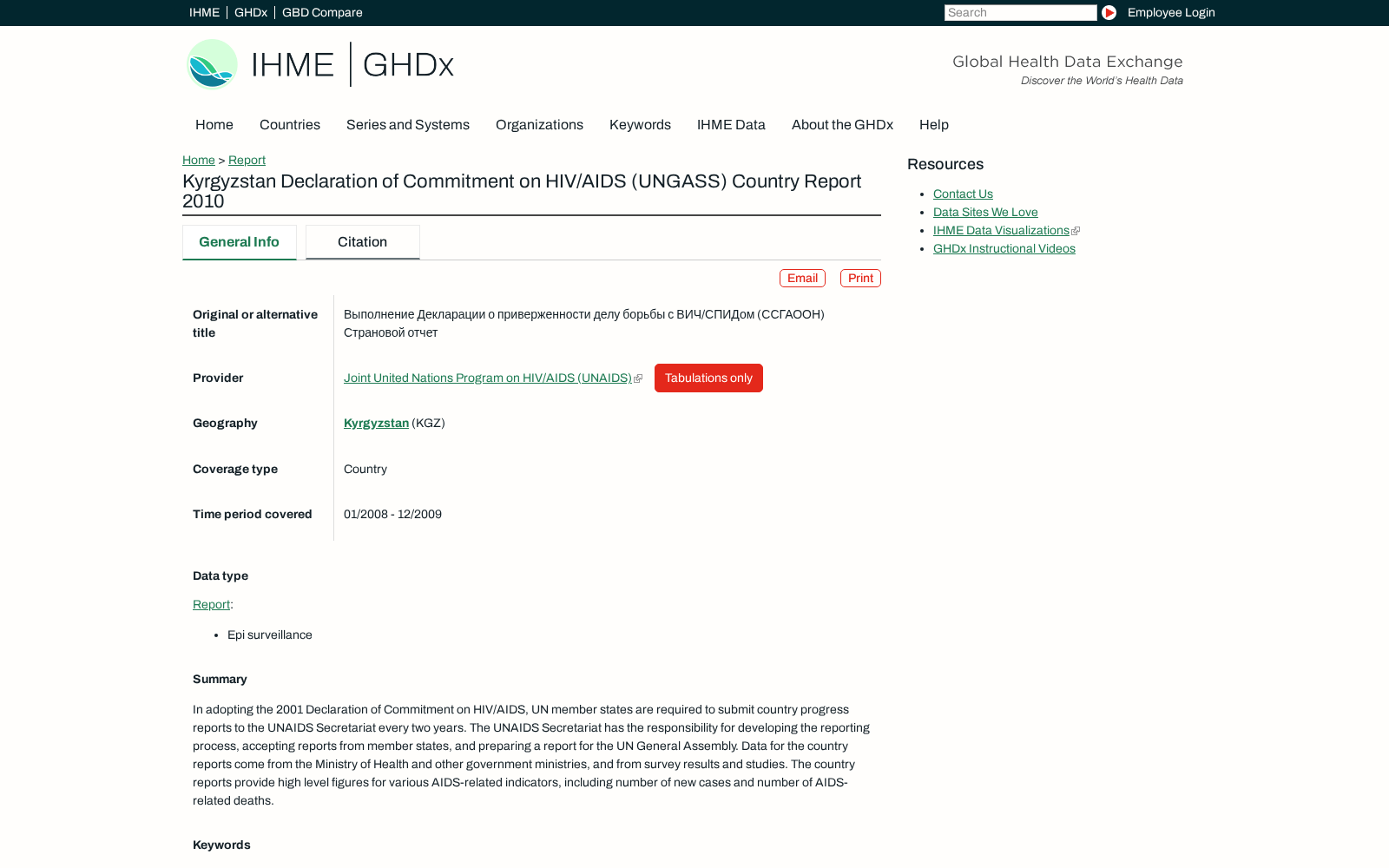Open IHME Data menu item
The image size is (1389, 868).
point(731,125)
